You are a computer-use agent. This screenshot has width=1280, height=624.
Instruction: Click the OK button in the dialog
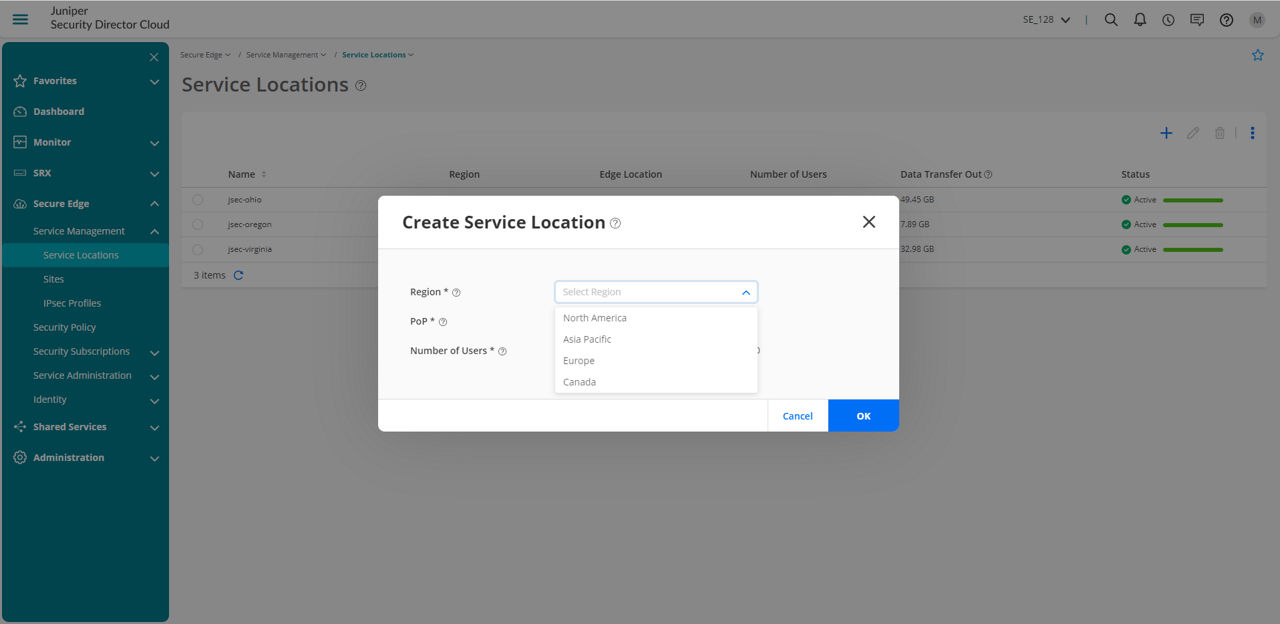point(863,415)
